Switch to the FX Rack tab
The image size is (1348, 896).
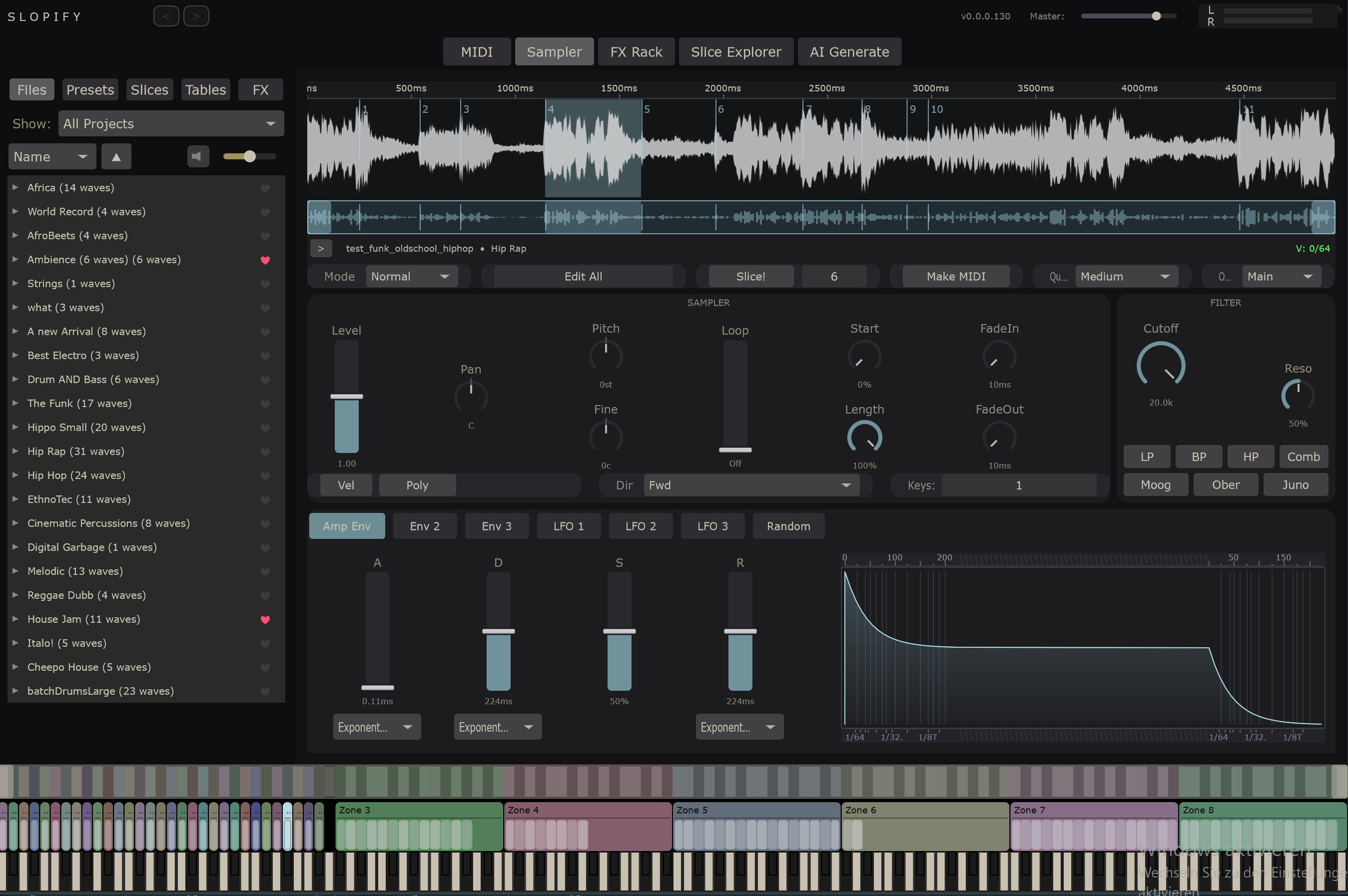pyautogui.click(x=636, y=52)
